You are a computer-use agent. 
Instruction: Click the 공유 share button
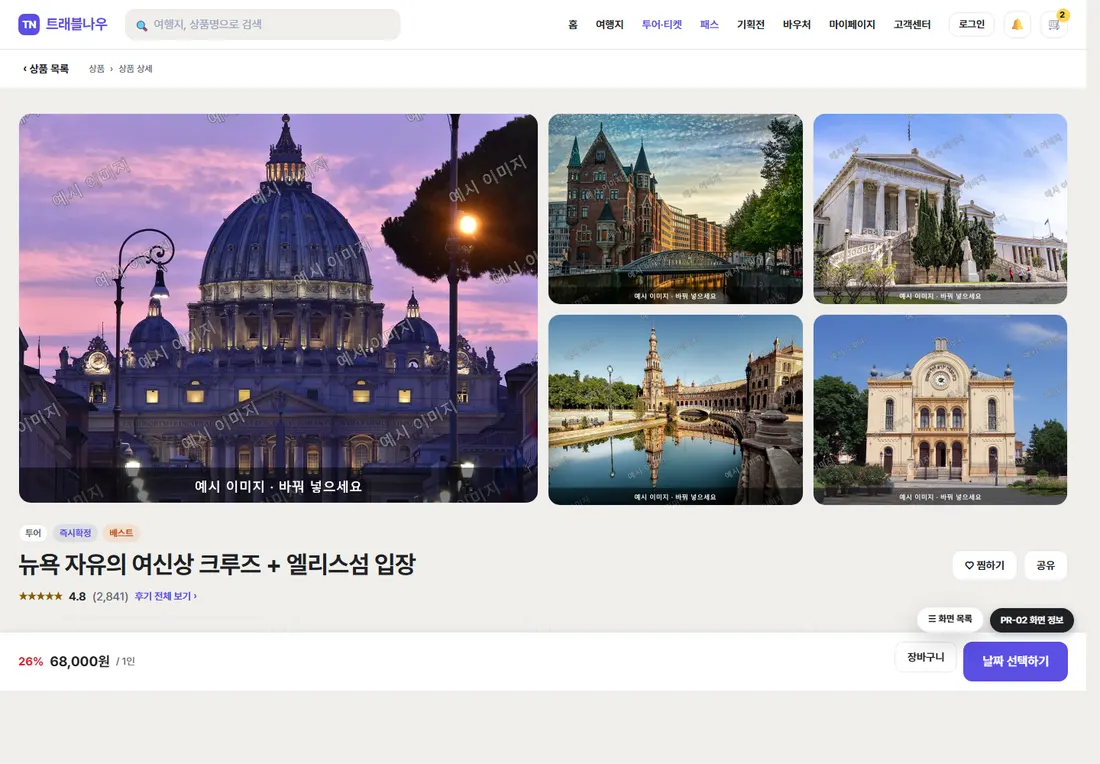click(1045, 565)
